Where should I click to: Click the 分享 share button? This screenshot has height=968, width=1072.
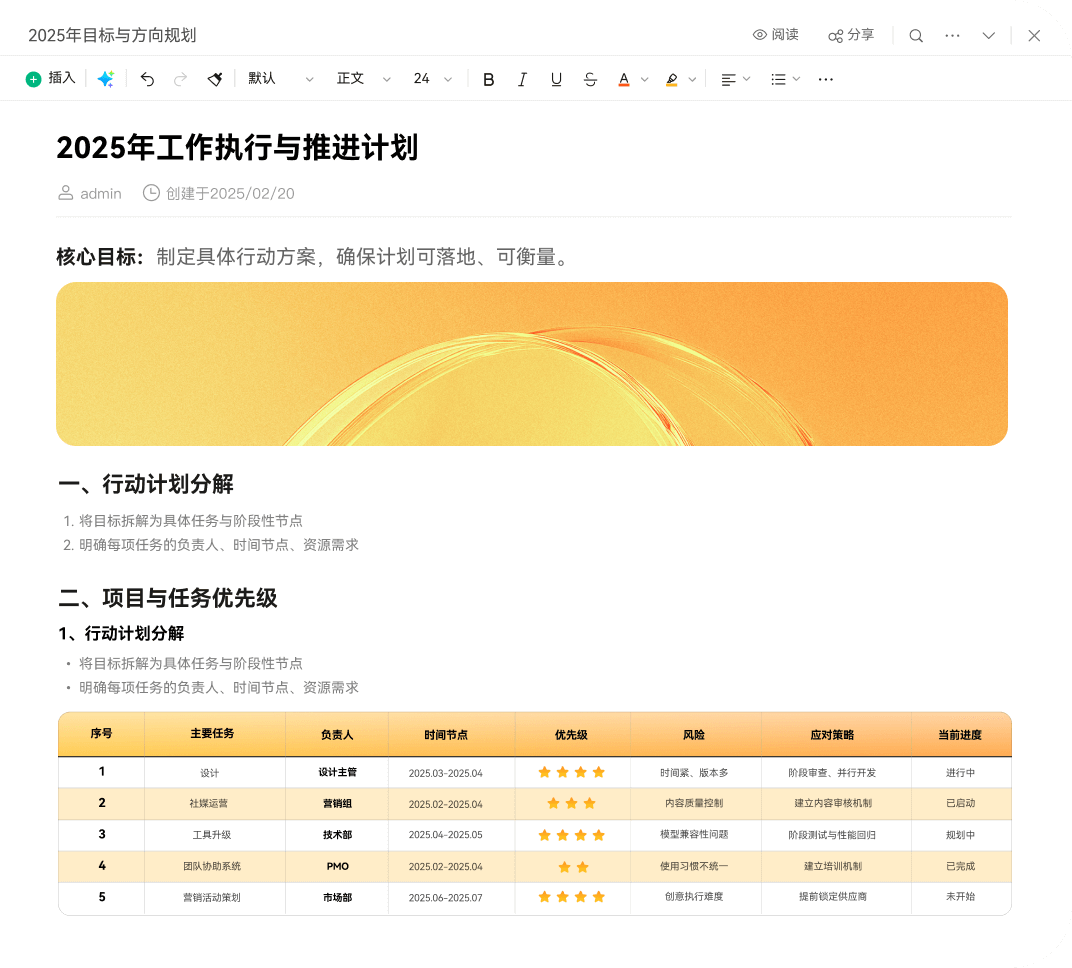851,35
